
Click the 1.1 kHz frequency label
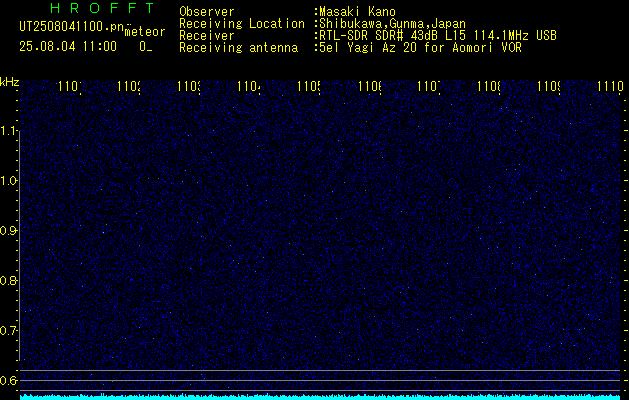coord(8,131)
